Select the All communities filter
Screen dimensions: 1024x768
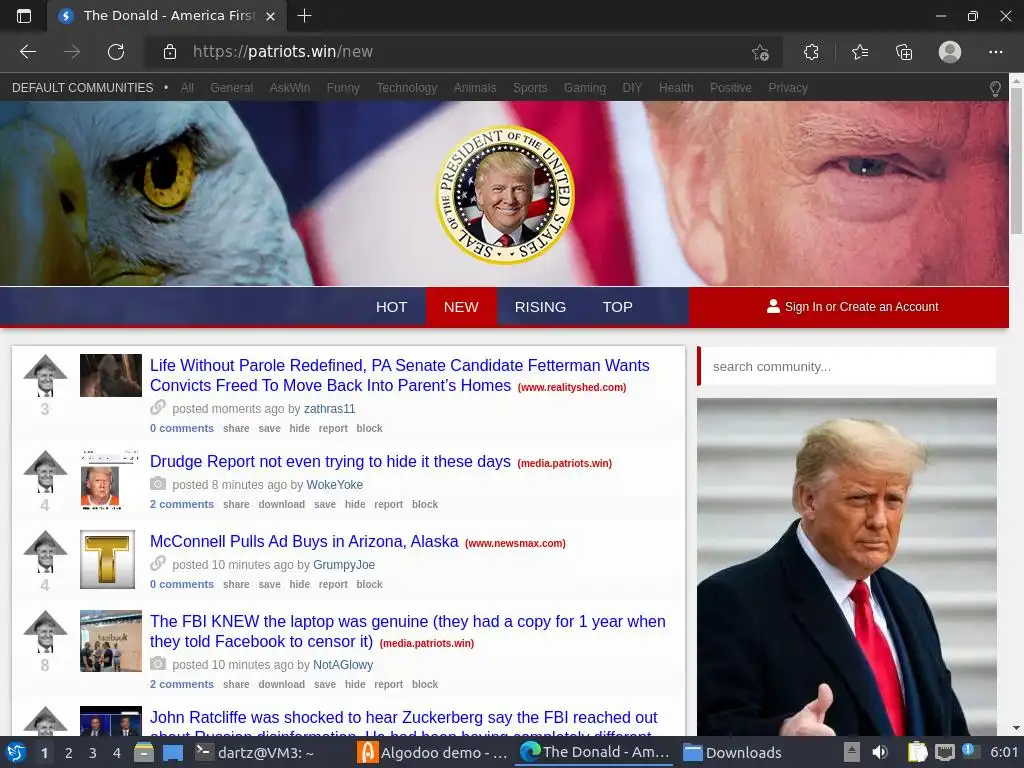[187, 88]
